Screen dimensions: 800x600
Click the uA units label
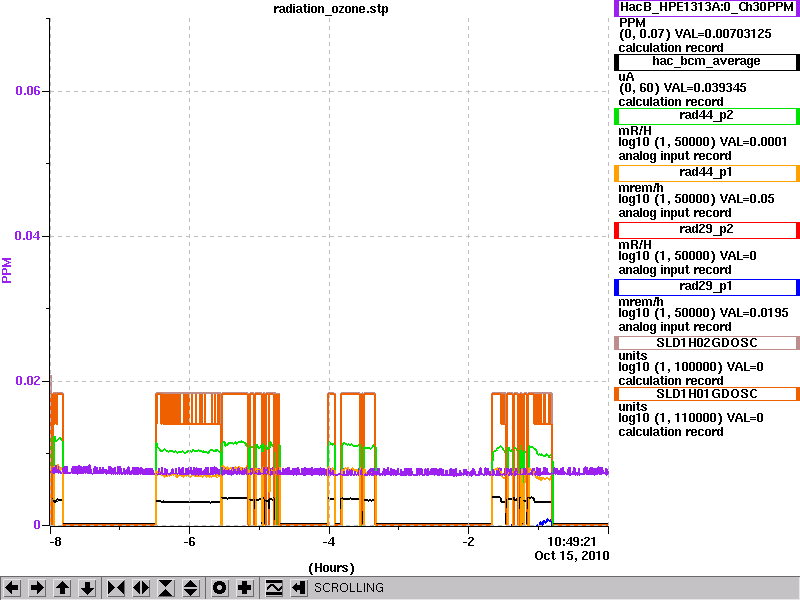coord(627,77)
